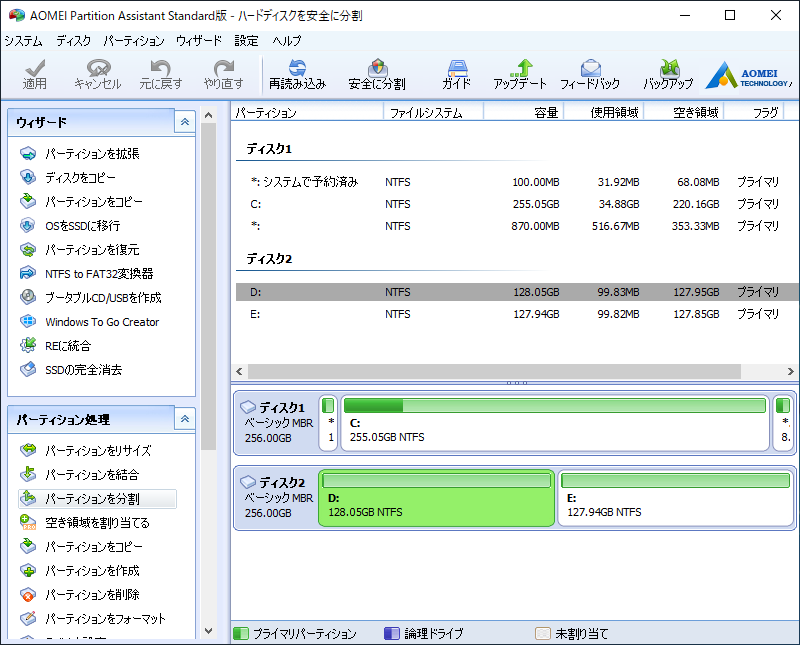This screenshot has height=645, width=800.
Task: Open the ヘルプ menu
Action: (287, 41)
